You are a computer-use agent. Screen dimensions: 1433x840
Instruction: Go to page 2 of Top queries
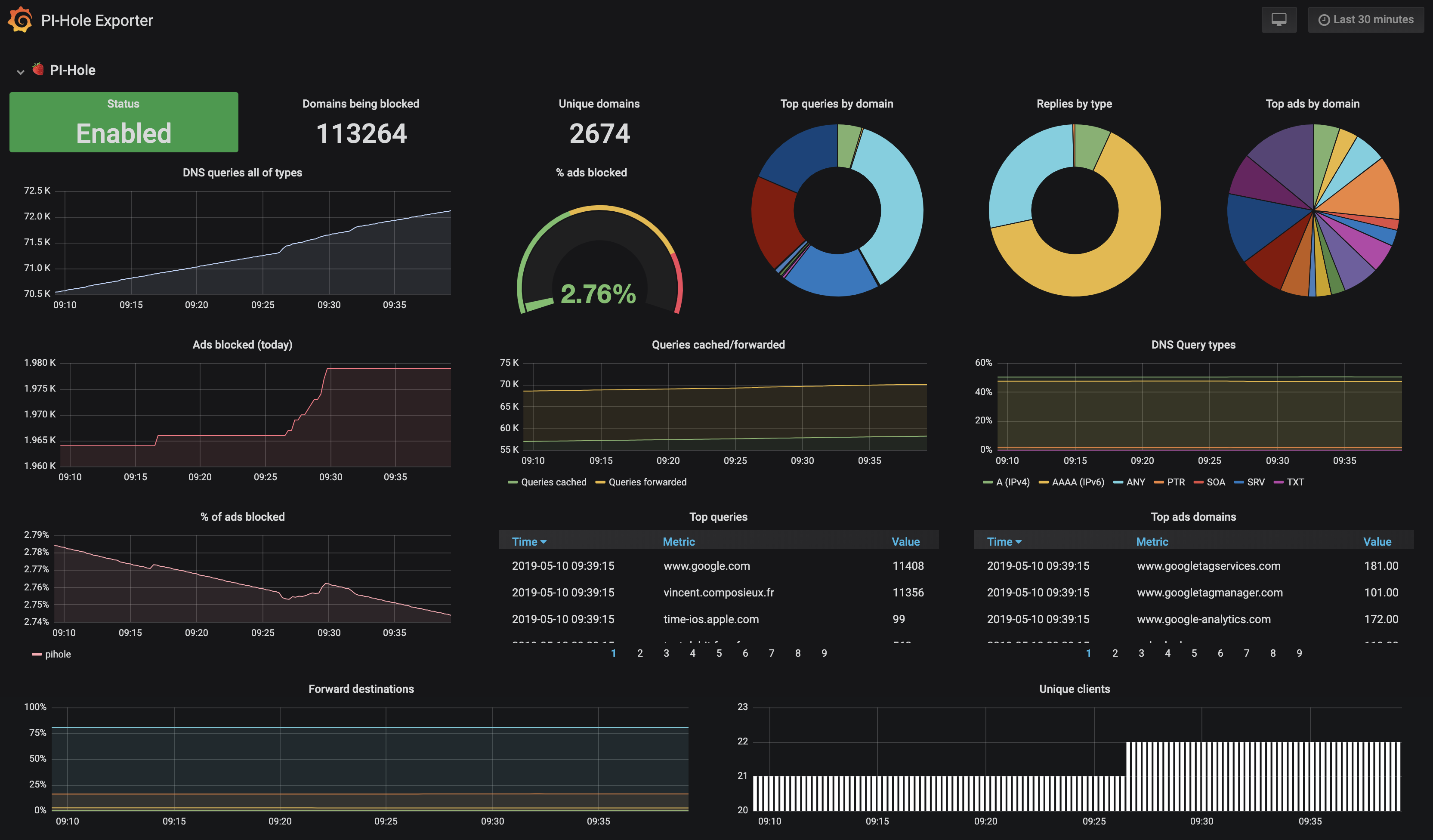(x=640, y=653)
